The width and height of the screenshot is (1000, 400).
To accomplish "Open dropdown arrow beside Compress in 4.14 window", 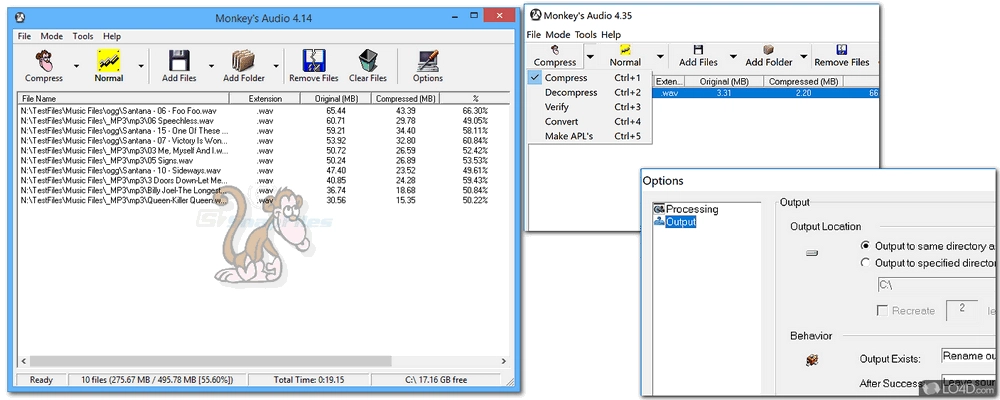I will (x=77, y=65).
